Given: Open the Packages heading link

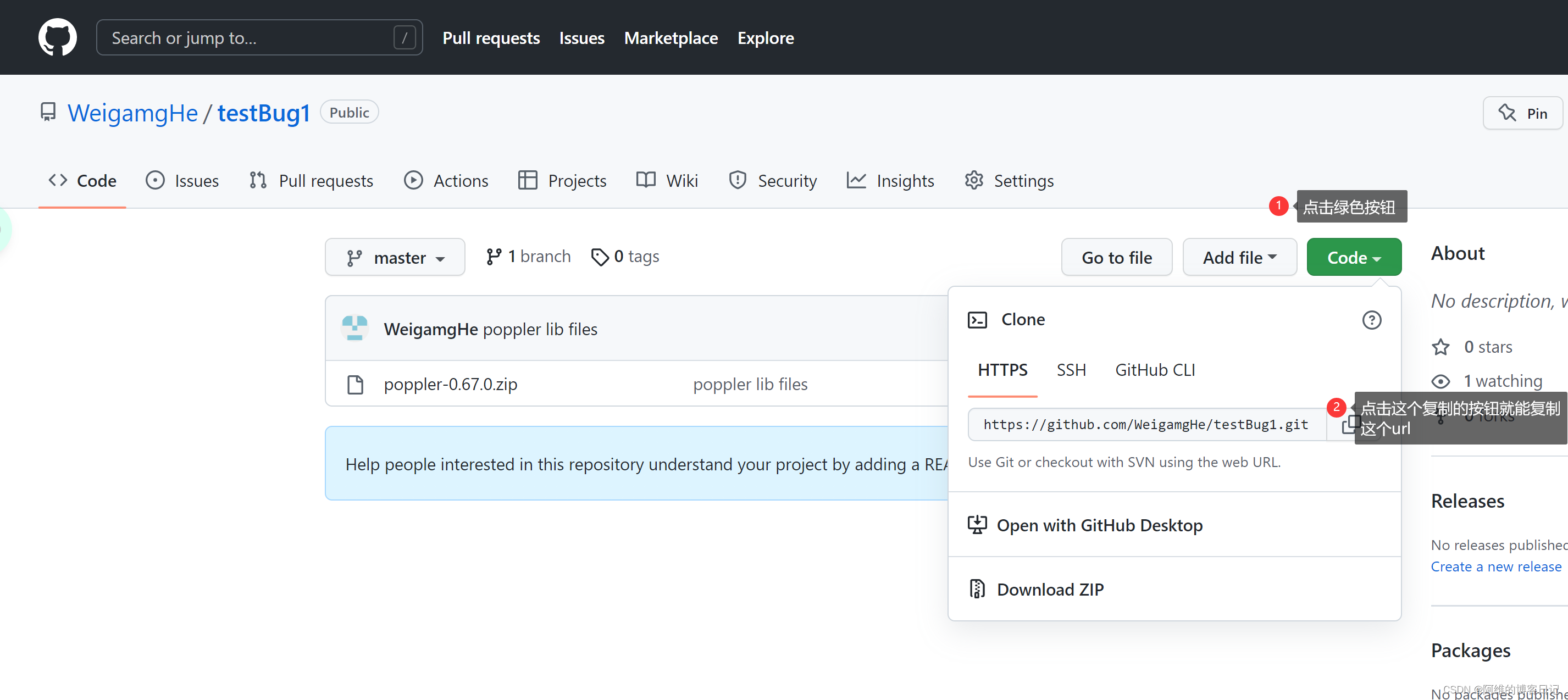Looking at the screenshot, I should (x=1470, y=650).
